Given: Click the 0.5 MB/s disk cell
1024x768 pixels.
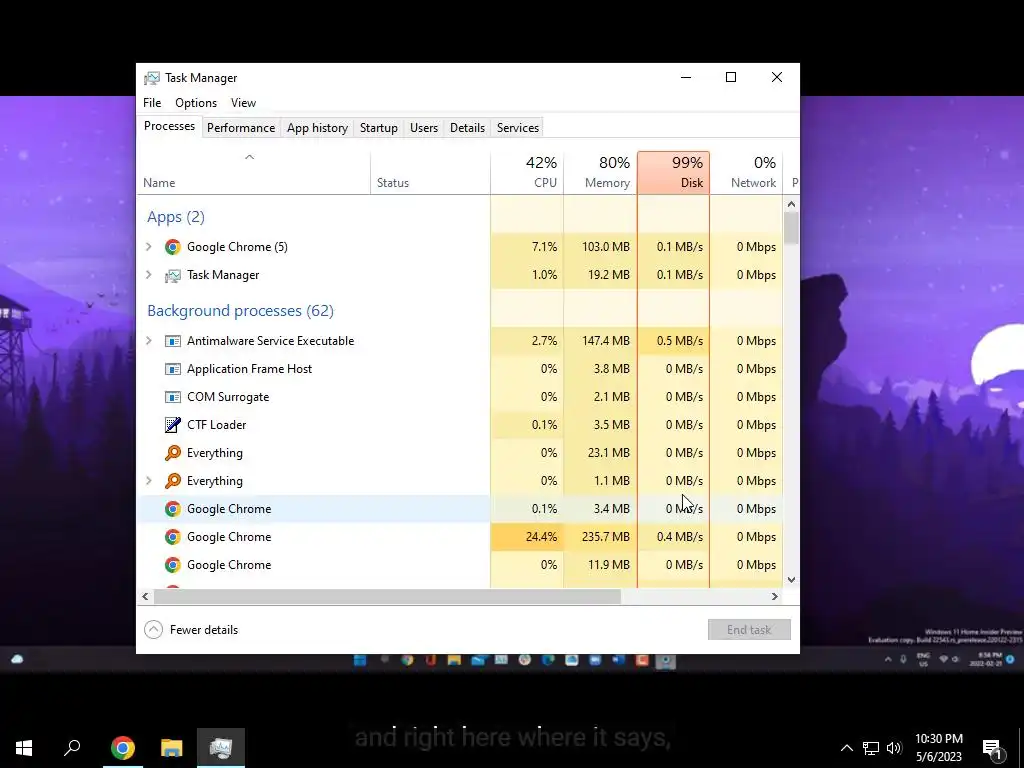Looking at the screenshot, I should pos(673,341).
